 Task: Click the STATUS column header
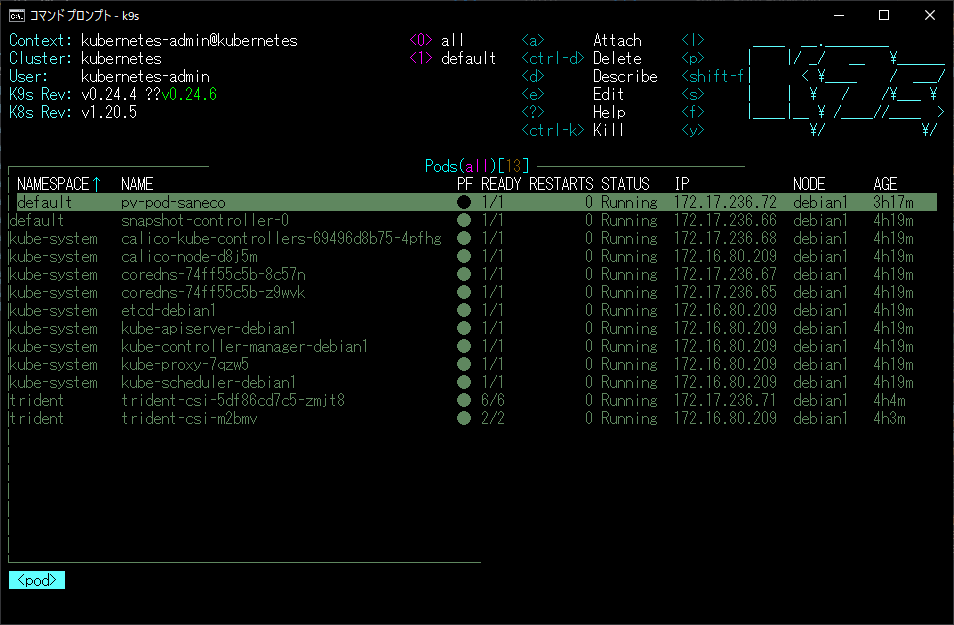625,184
